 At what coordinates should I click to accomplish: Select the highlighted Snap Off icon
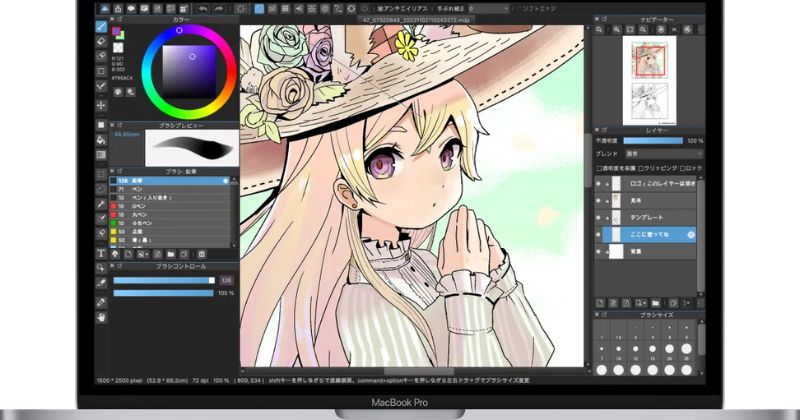click(x=259, y=9)
